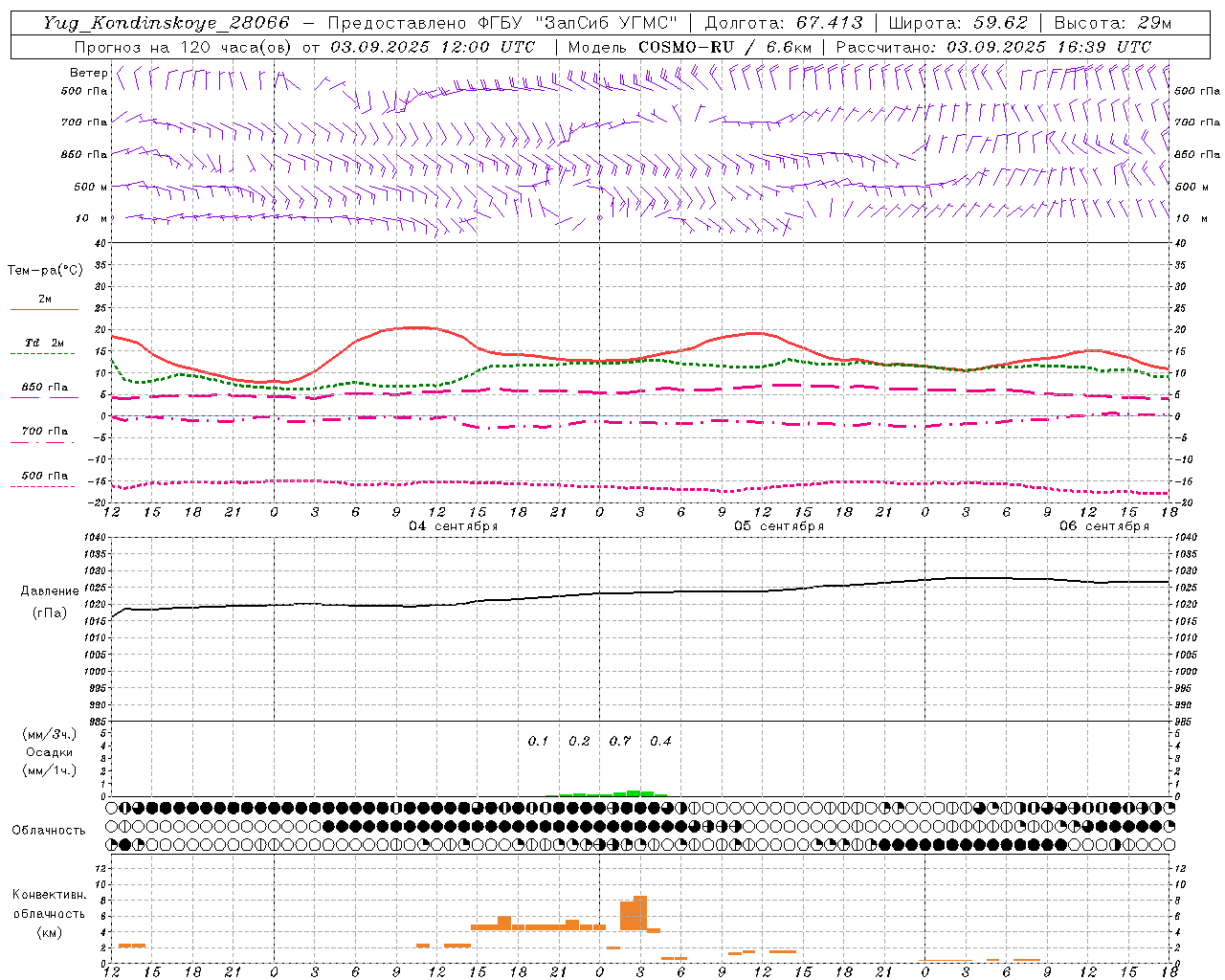Click the station name Yug_Kondinskoye_28066

(167, 23)
